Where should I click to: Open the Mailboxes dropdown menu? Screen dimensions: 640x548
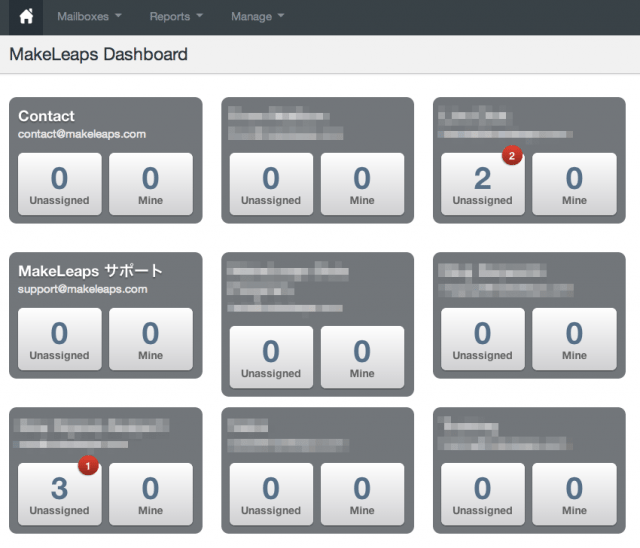(89, 17)
